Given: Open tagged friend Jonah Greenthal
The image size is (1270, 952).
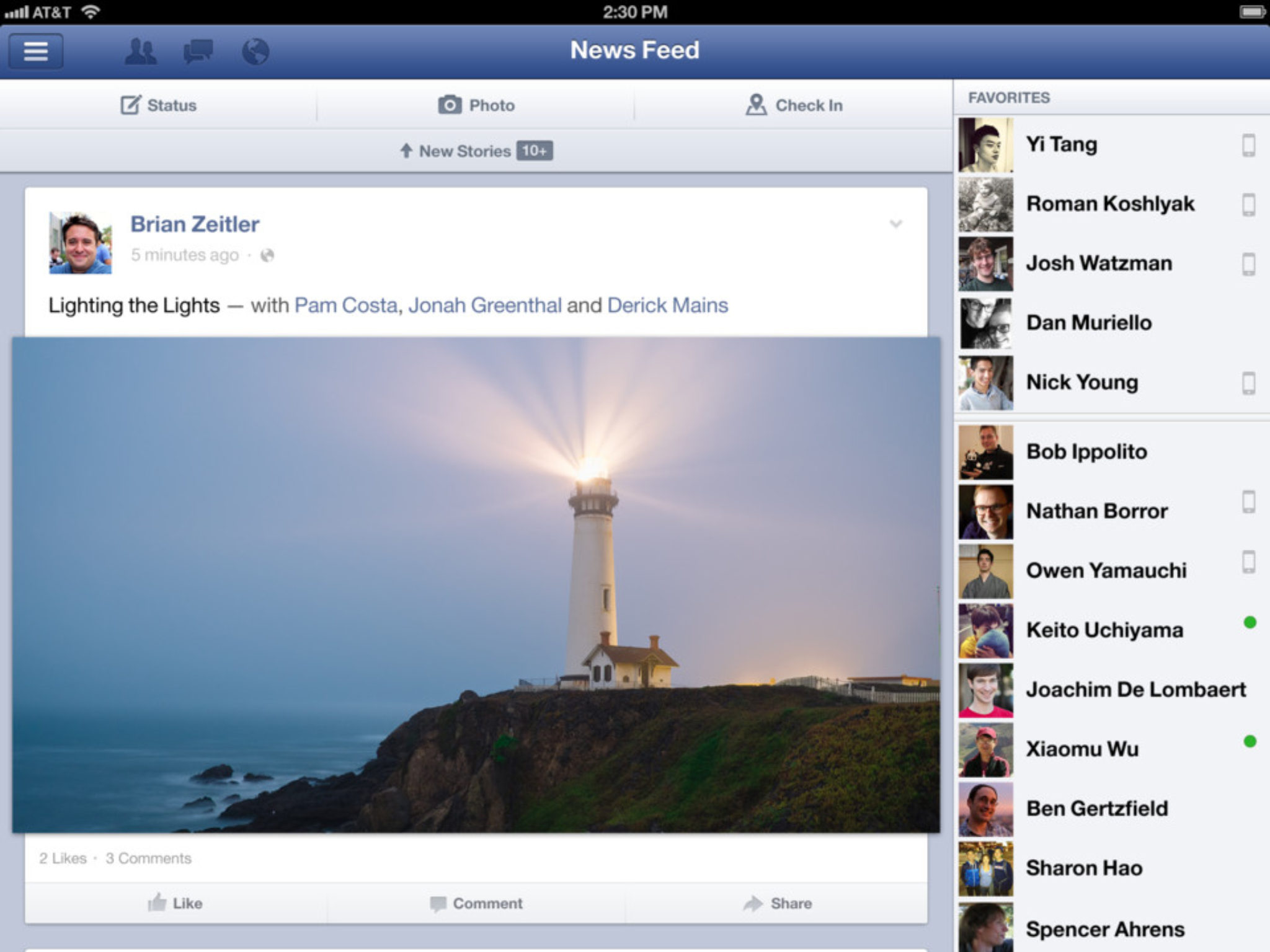Looking at the screenshot, I should (x=485, y=306).
